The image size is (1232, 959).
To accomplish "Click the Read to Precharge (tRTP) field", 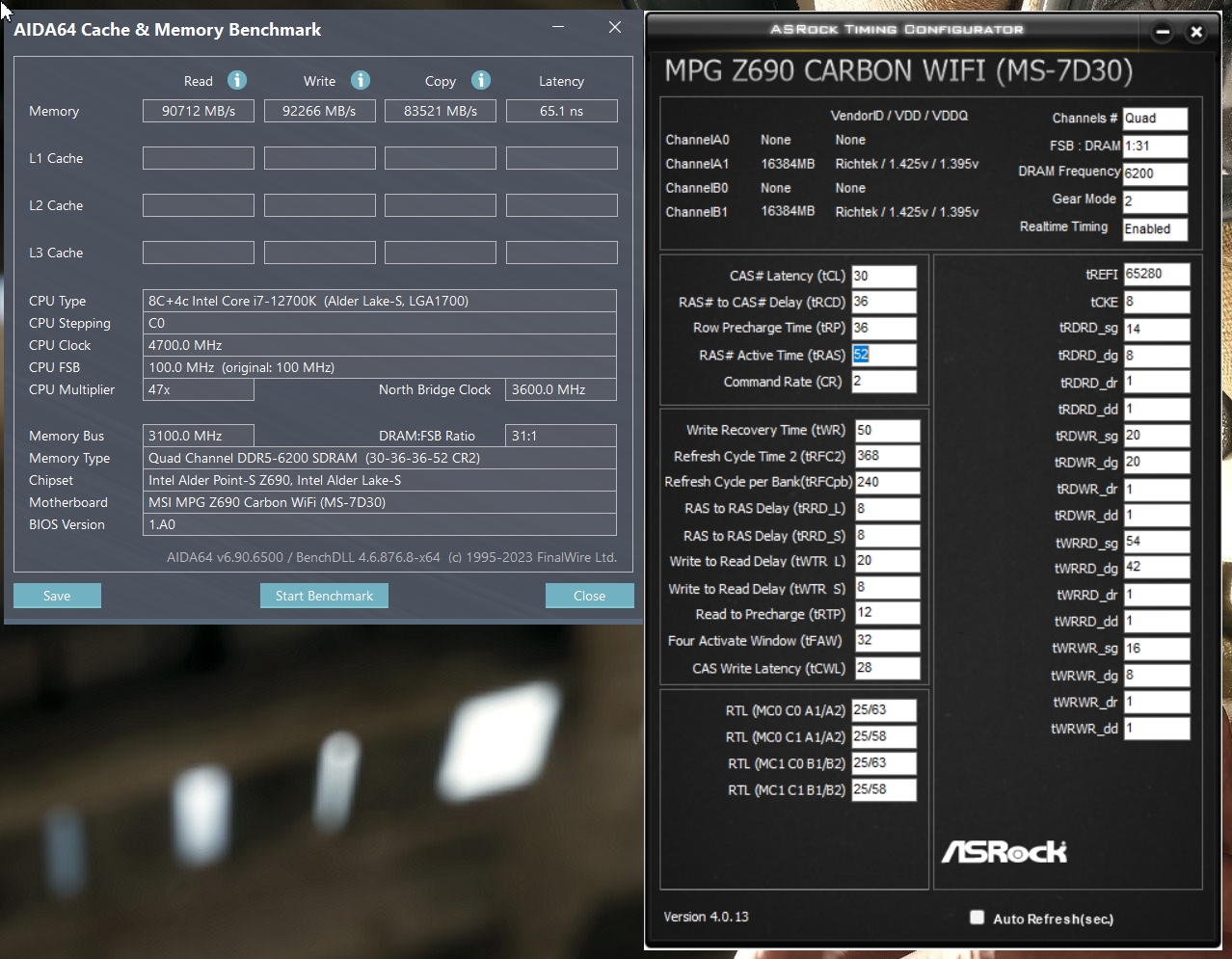I will (888, 613).
